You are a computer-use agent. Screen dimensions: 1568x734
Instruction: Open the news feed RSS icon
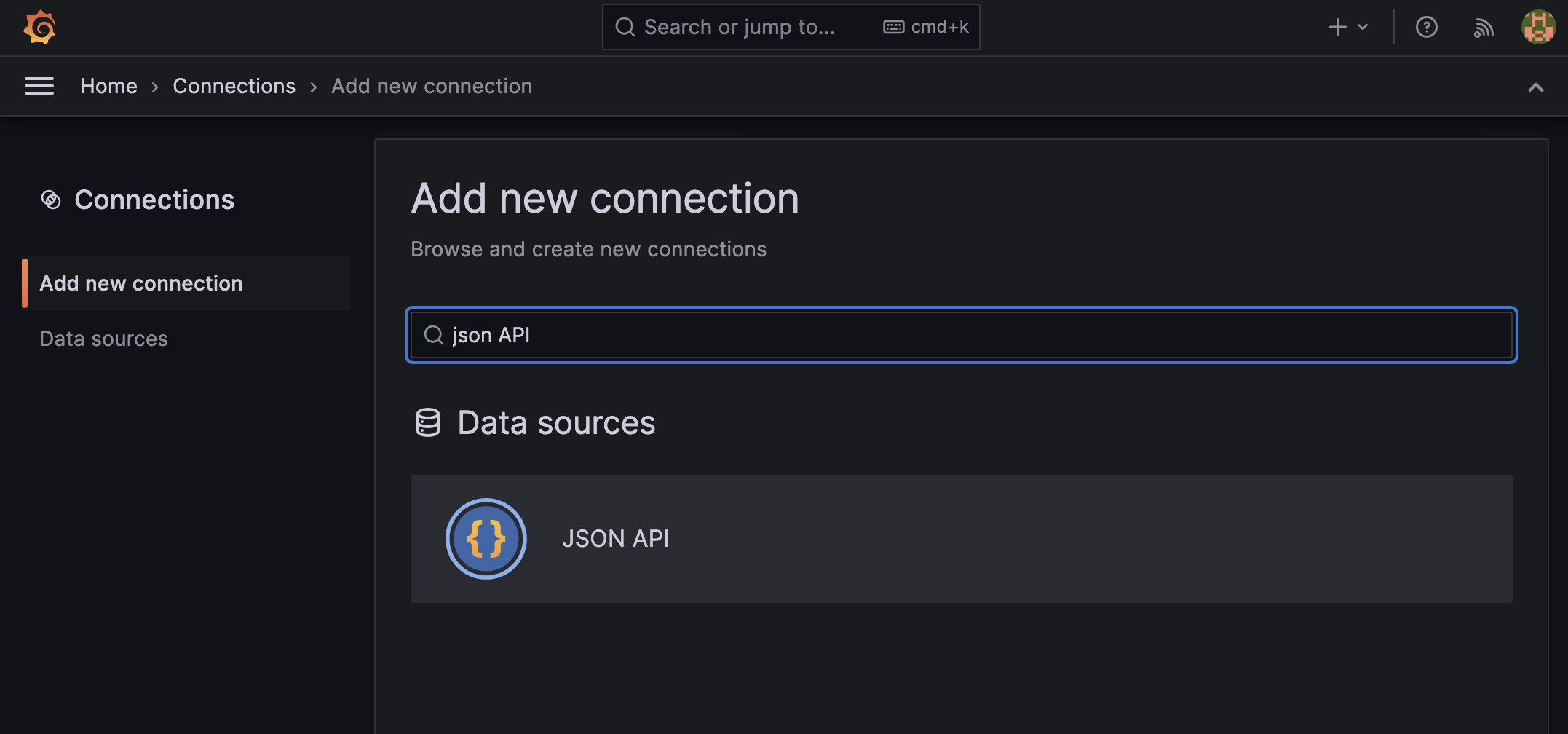pos(1483,28)
